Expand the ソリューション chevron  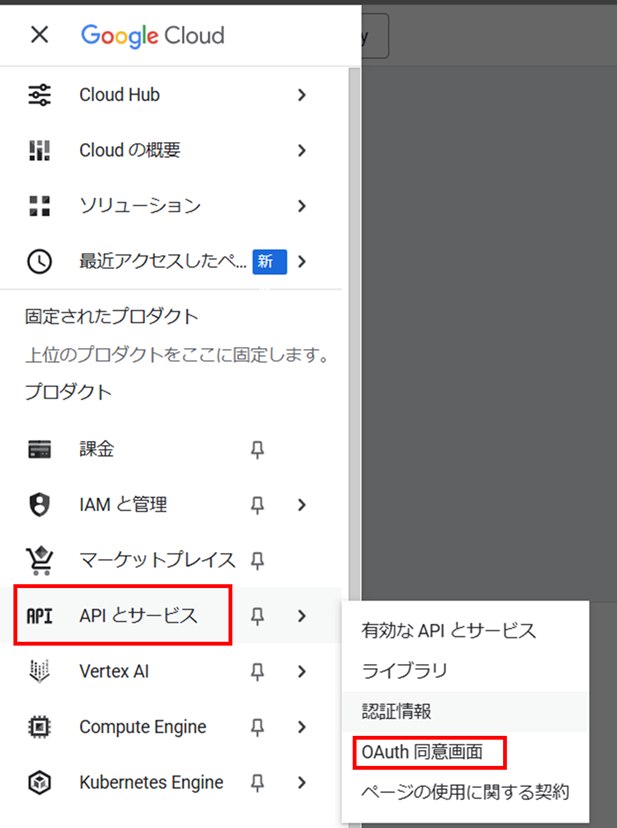(x=302, y=206)
